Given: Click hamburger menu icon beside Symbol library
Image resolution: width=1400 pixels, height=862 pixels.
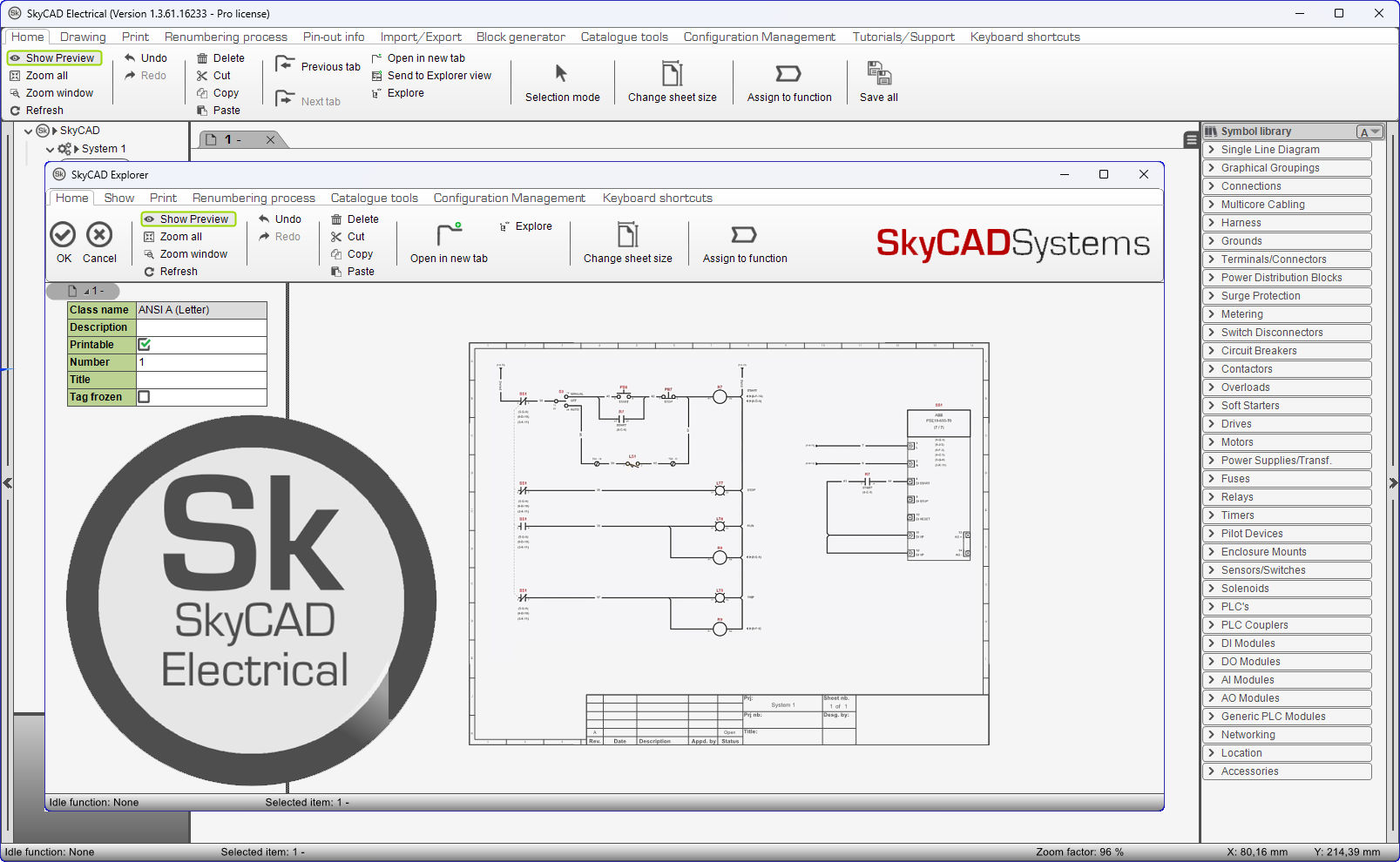Looking at the screenshot, I should point(1191,139).
